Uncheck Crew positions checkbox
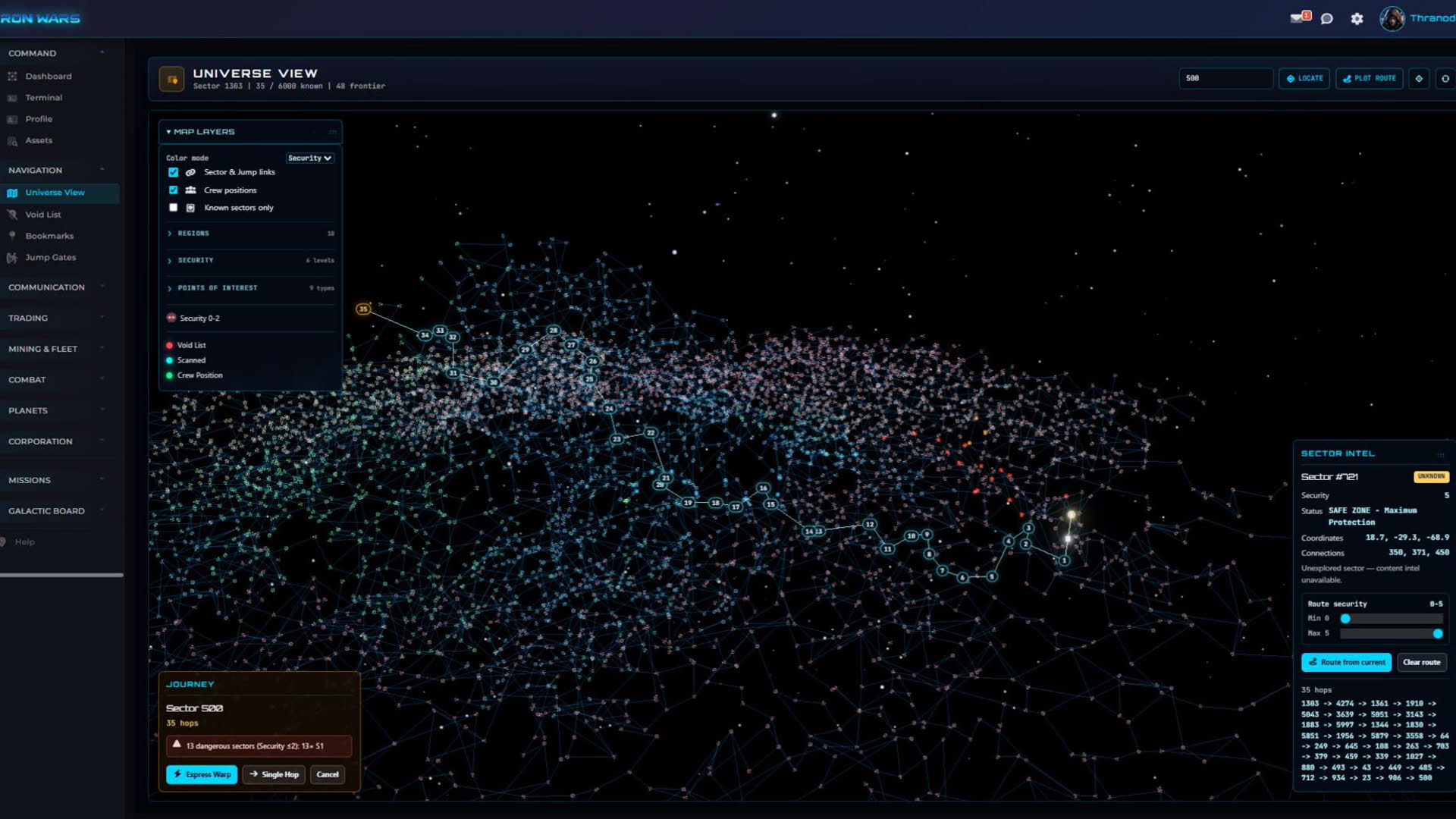Image resolution: width=1456 pixels, height=819 pixels. point(173,190)
